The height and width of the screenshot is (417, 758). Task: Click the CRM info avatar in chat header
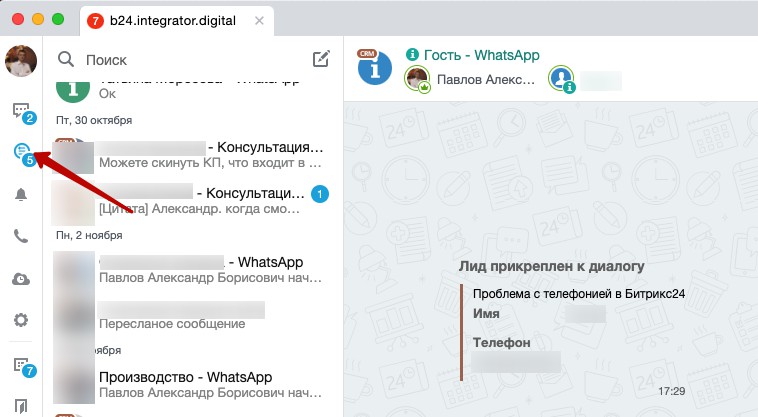pos(374,68)
